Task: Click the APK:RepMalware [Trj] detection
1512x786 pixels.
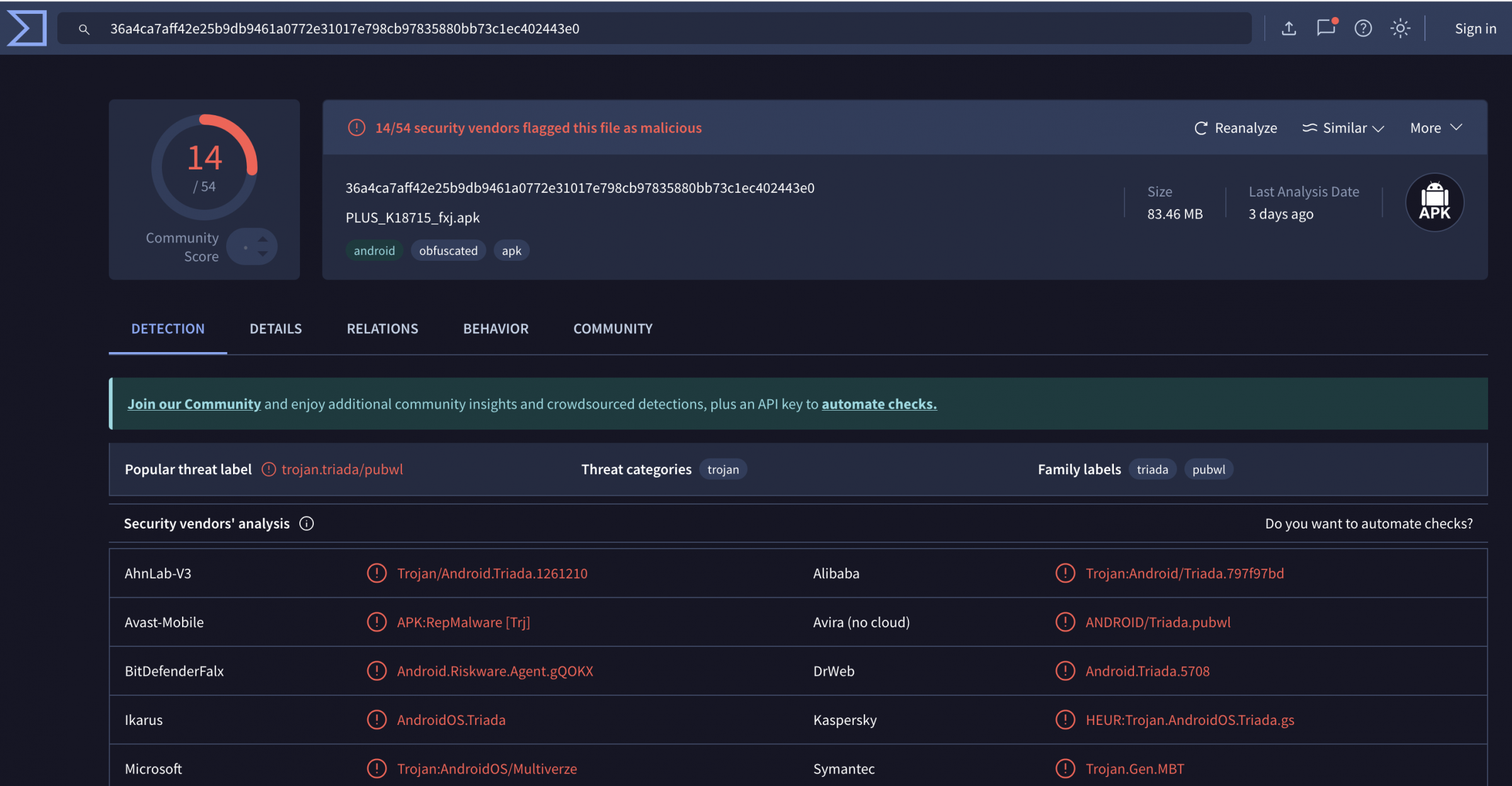Action: click(463, 622)
